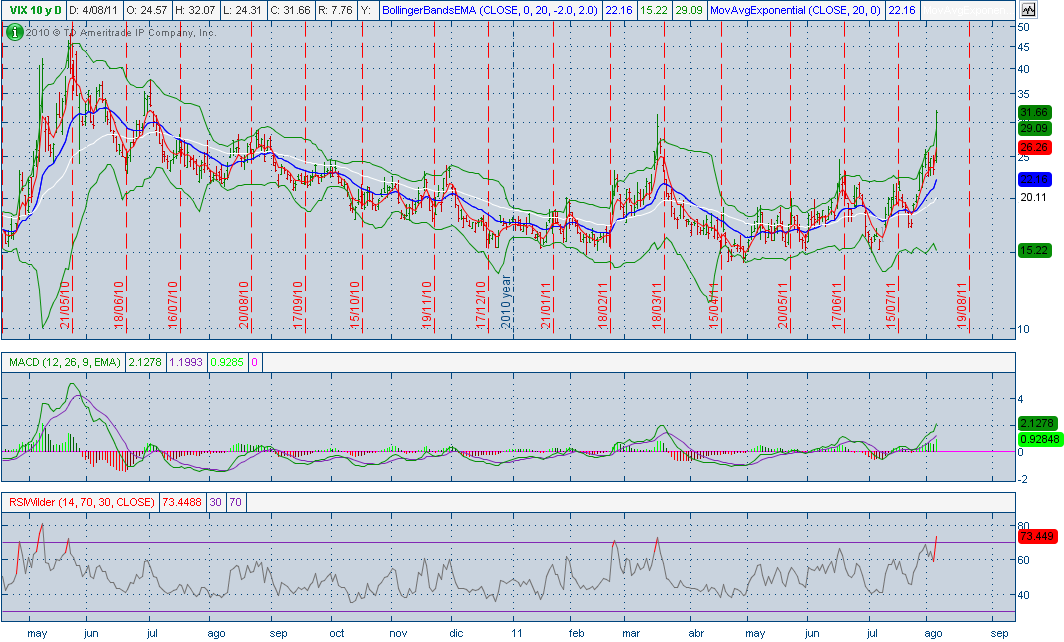Screen dimensions: 1064x642
Task: Click the high price H: 32.07
Action: (x=195, y=10)
